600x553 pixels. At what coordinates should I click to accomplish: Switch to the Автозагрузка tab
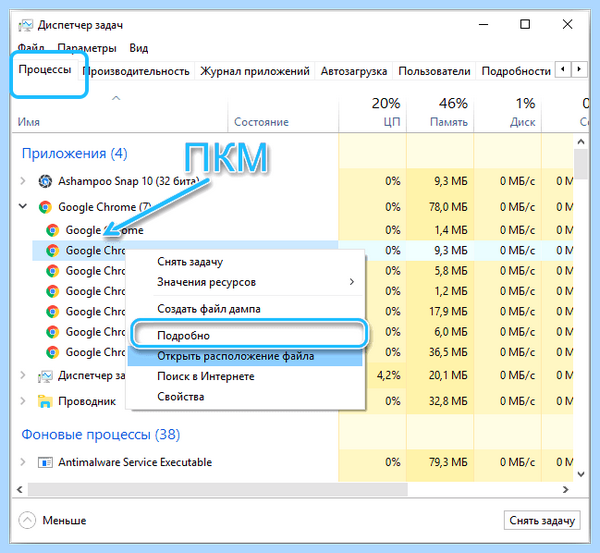click(x=354, y=71)
